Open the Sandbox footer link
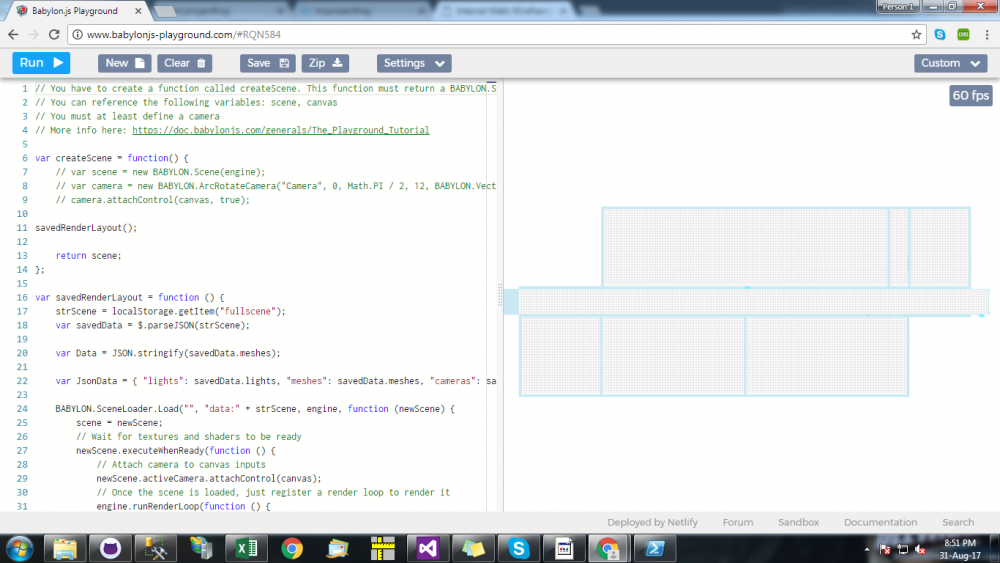1000x563 pixels. point(798,522)
